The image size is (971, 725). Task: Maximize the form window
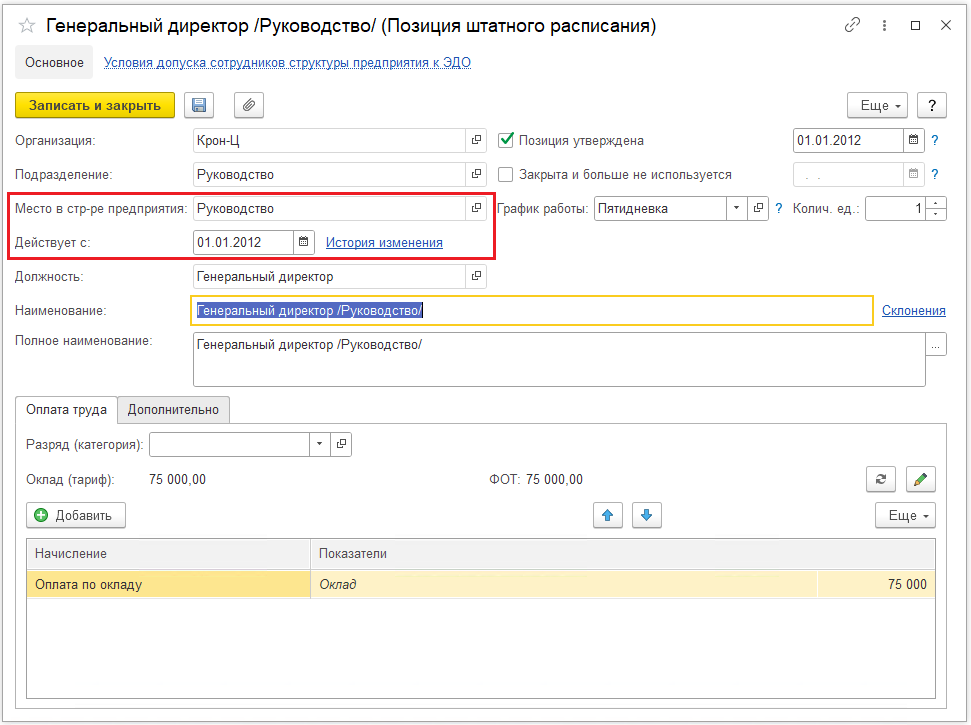click(915, 25)
